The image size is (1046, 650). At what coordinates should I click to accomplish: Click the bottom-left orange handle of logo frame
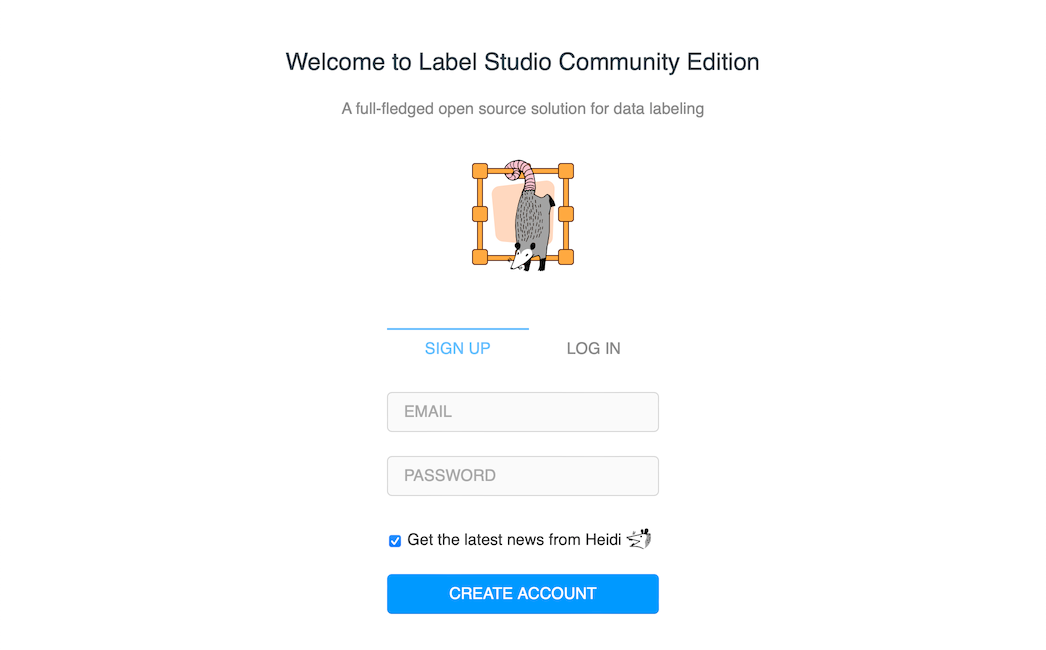coord(480,257)
